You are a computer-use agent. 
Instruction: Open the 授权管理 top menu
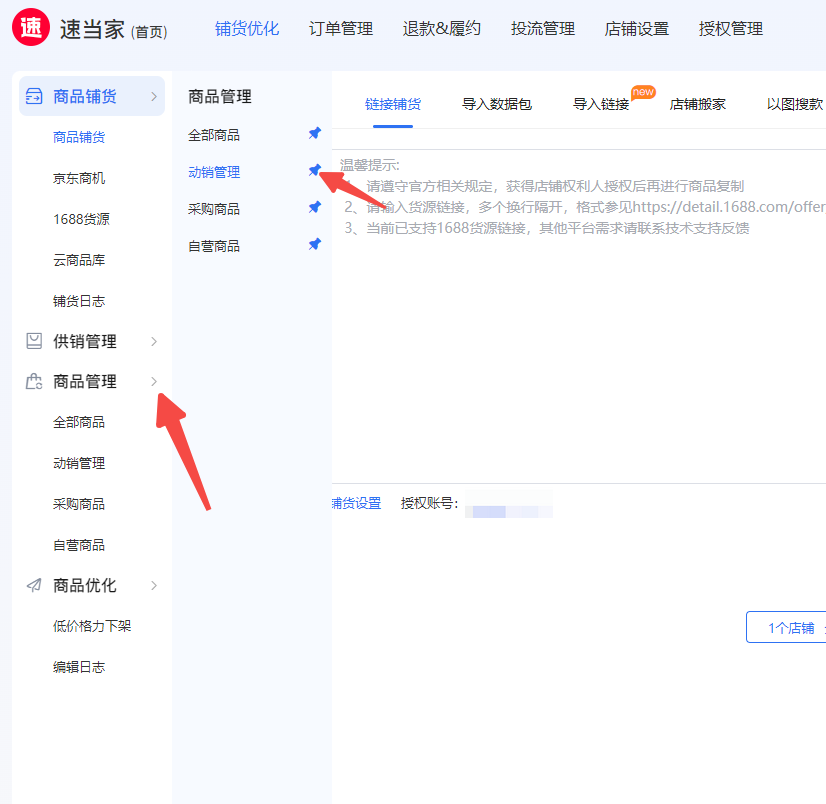(x=731, y=28)
